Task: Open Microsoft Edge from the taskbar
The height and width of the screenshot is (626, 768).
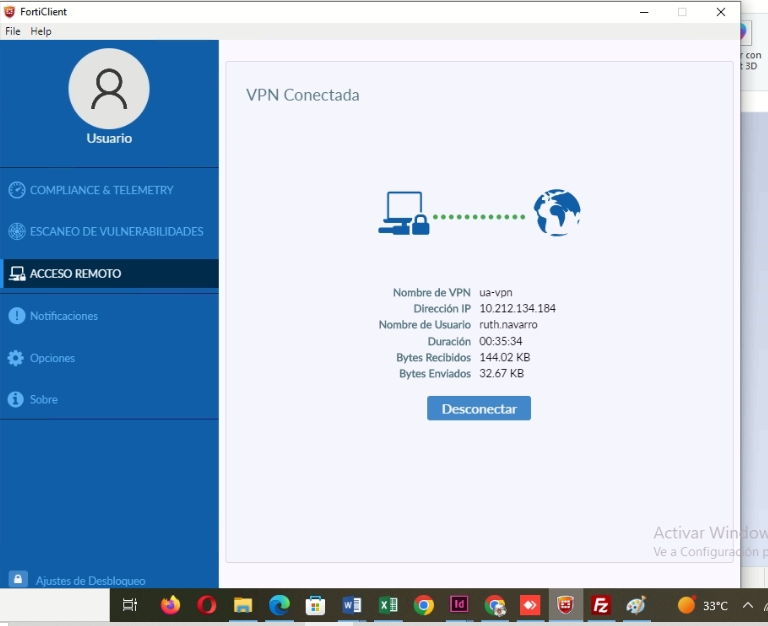Action: [279, 605]
